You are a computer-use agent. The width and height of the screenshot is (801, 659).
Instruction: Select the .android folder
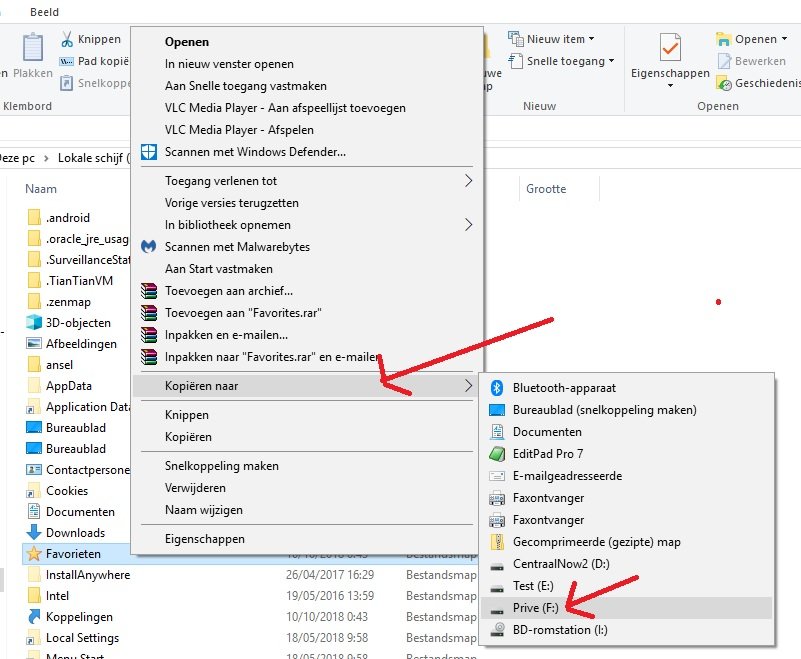tap(68, 218)
